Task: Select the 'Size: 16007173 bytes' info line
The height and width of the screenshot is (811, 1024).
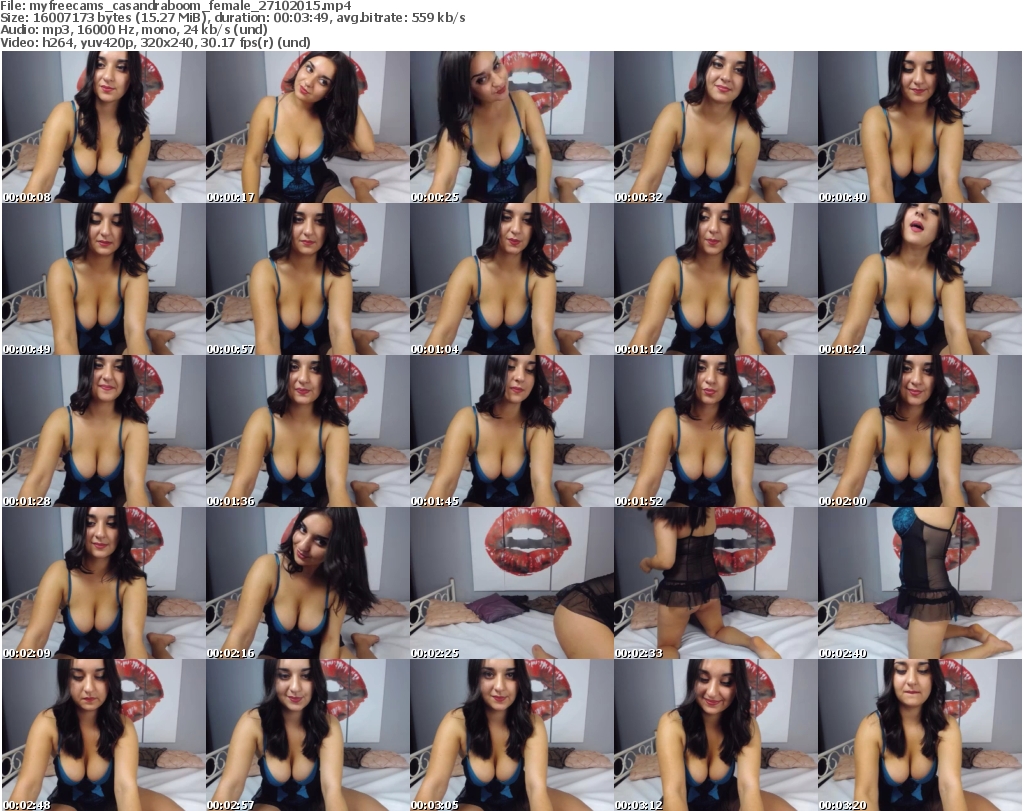Action: tap(233, 18)
